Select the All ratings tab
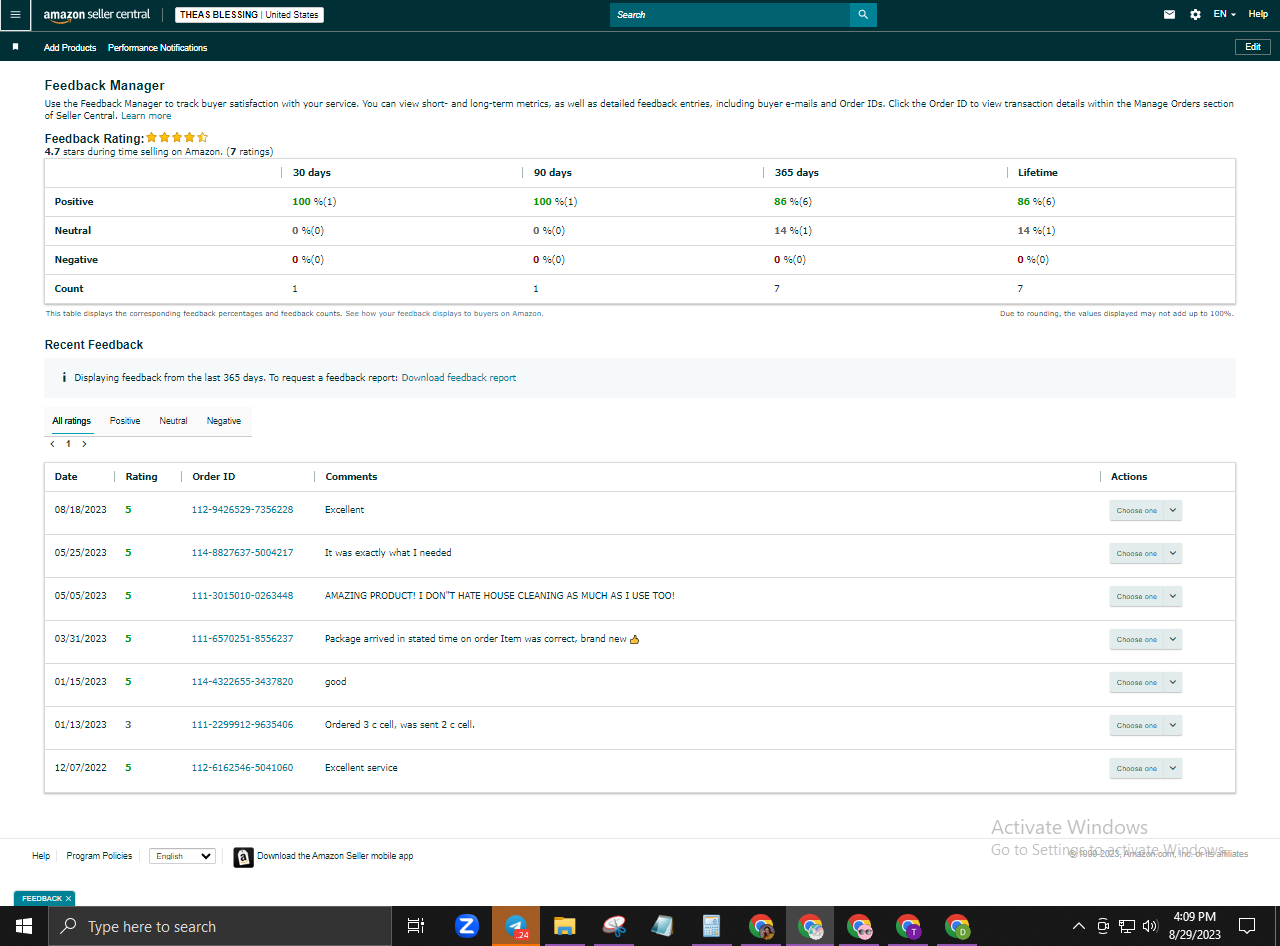The height and width of the screenshot is (946, 1280). click(71, 421)
